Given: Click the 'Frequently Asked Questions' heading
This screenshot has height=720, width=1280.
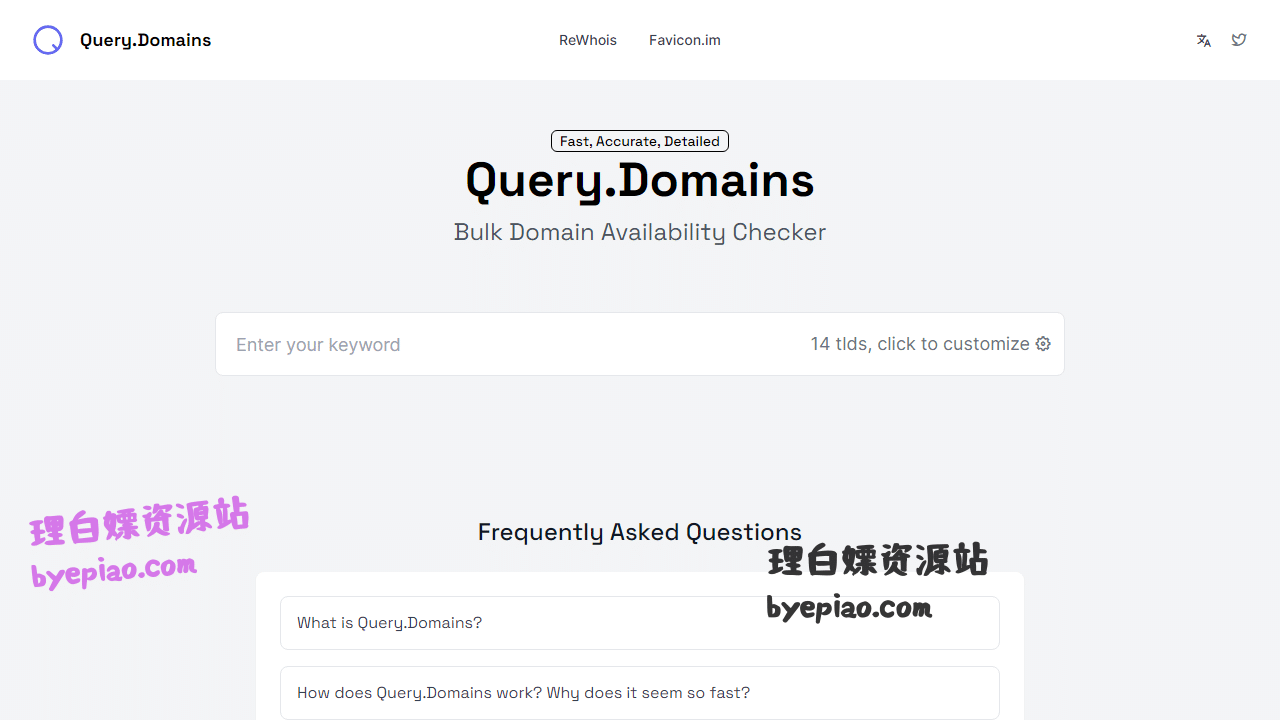Looking at the screenshot, I should (x=640, y=532).
